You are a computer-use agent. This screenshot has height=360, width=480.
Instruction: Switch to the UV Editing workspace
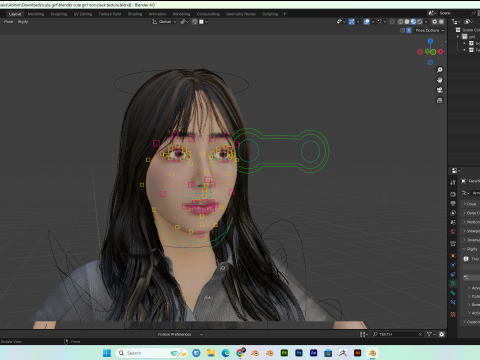pyautogui.click(x=83, y=14)
